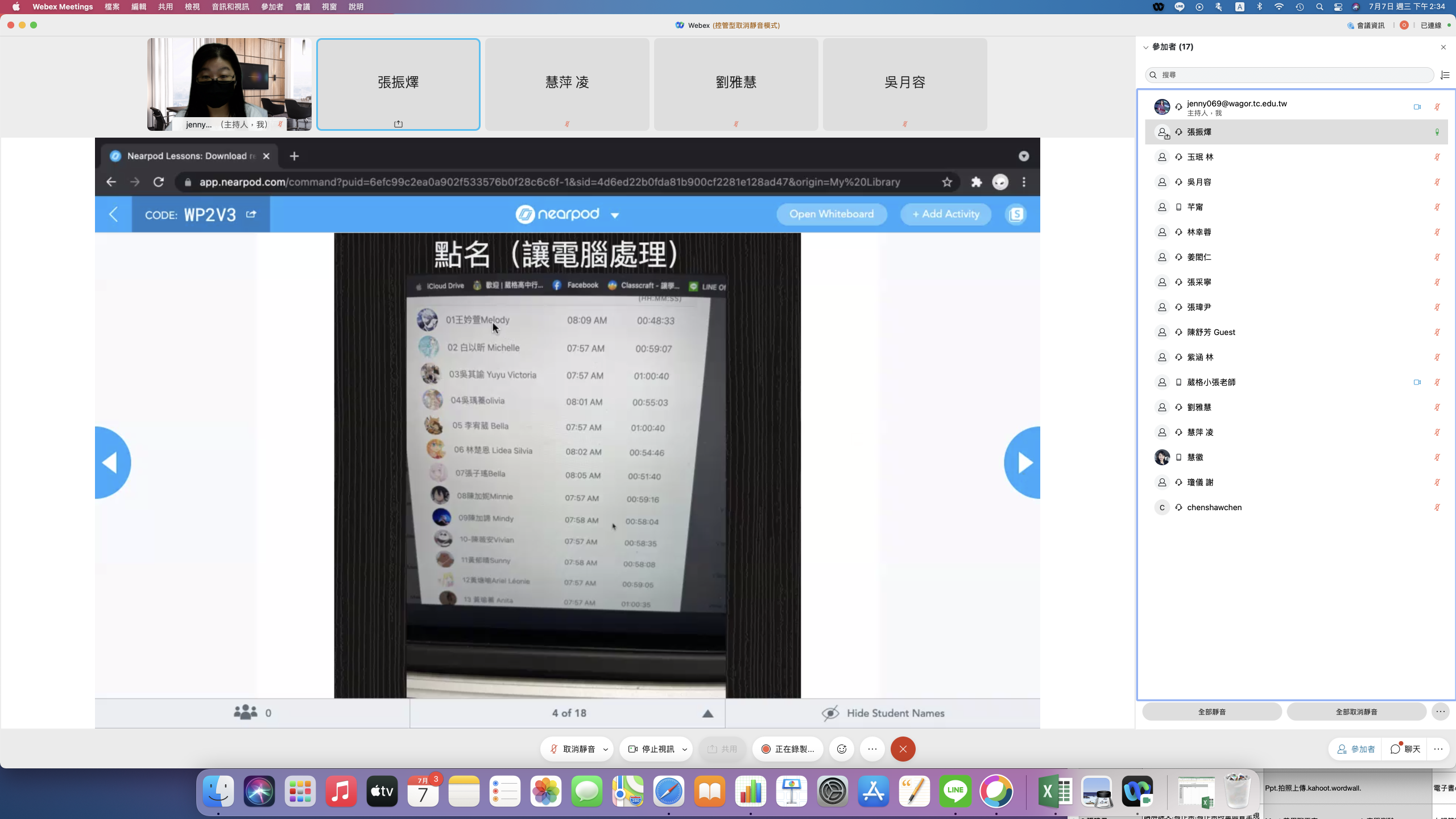Click the 全部靜音 button

(1211, 712)
